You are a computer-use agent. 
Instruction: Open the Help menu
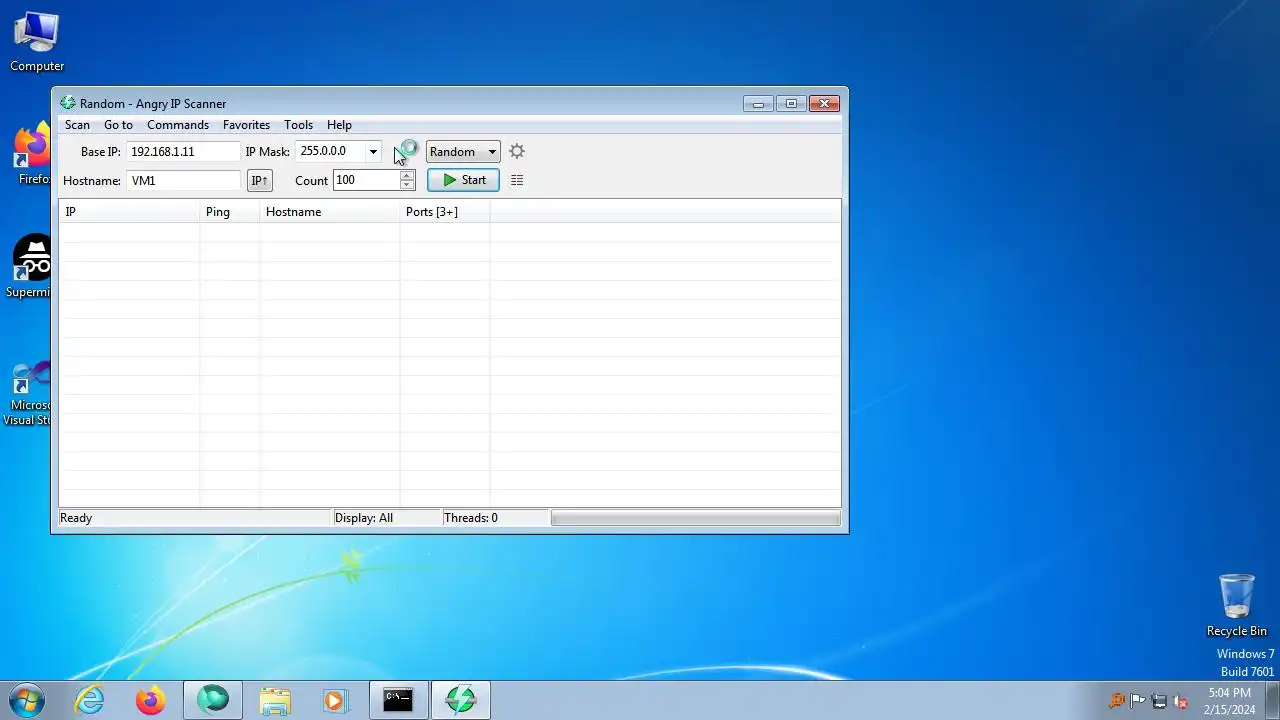point(339,125)
